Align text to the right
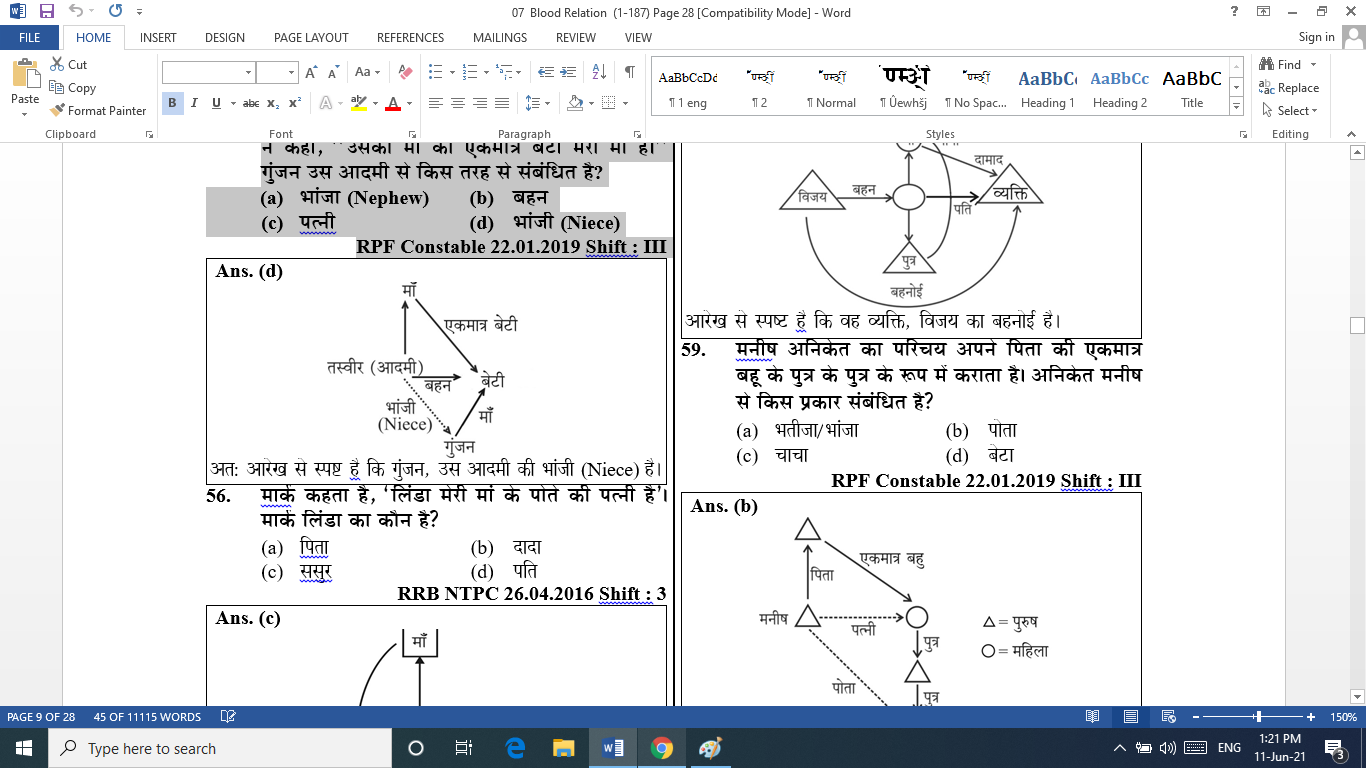 point(480,103)
